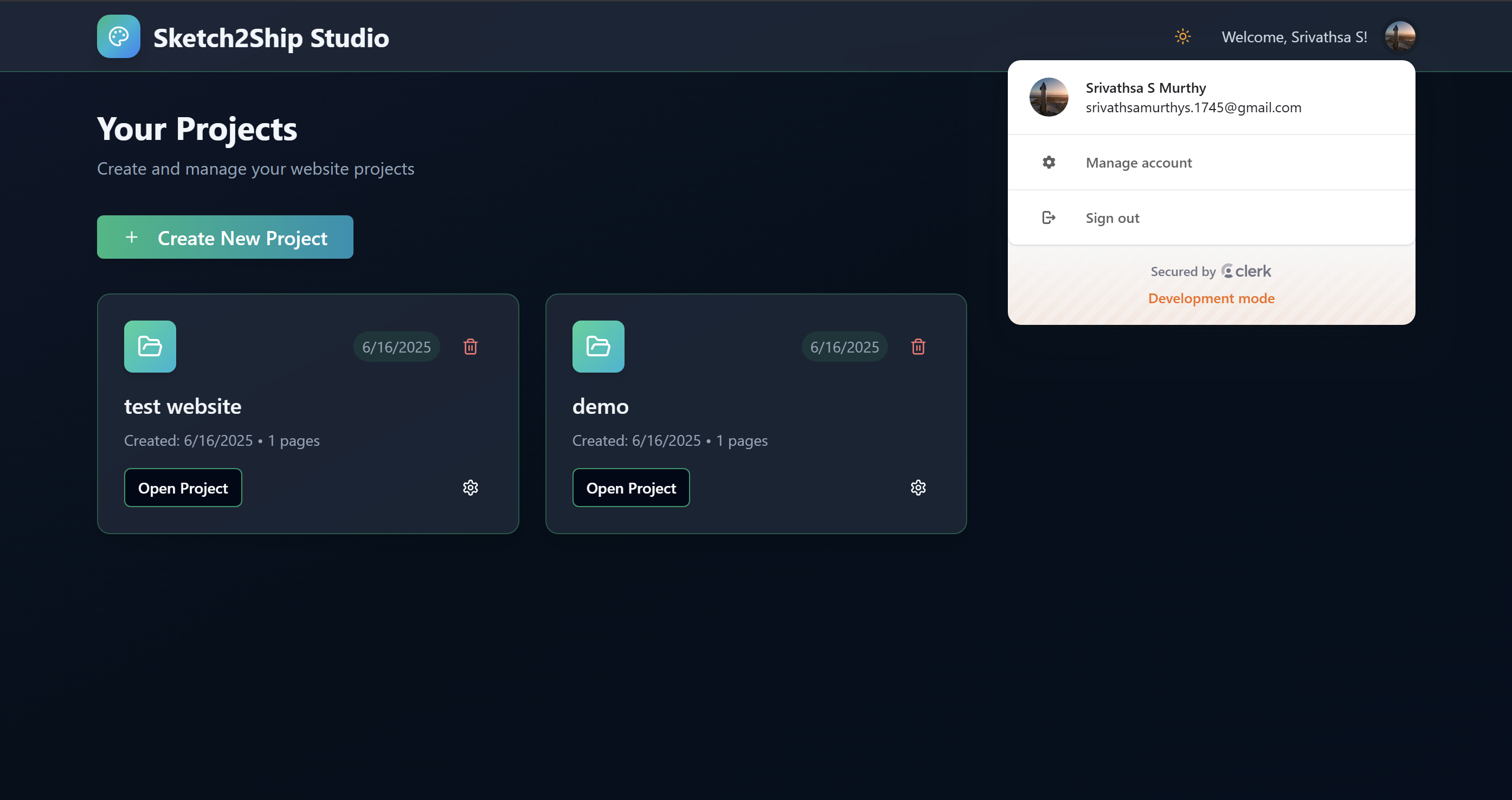Screen dimensions: 1512x800
Task: Click the user avatar in the header
Action: point(1399,36)
